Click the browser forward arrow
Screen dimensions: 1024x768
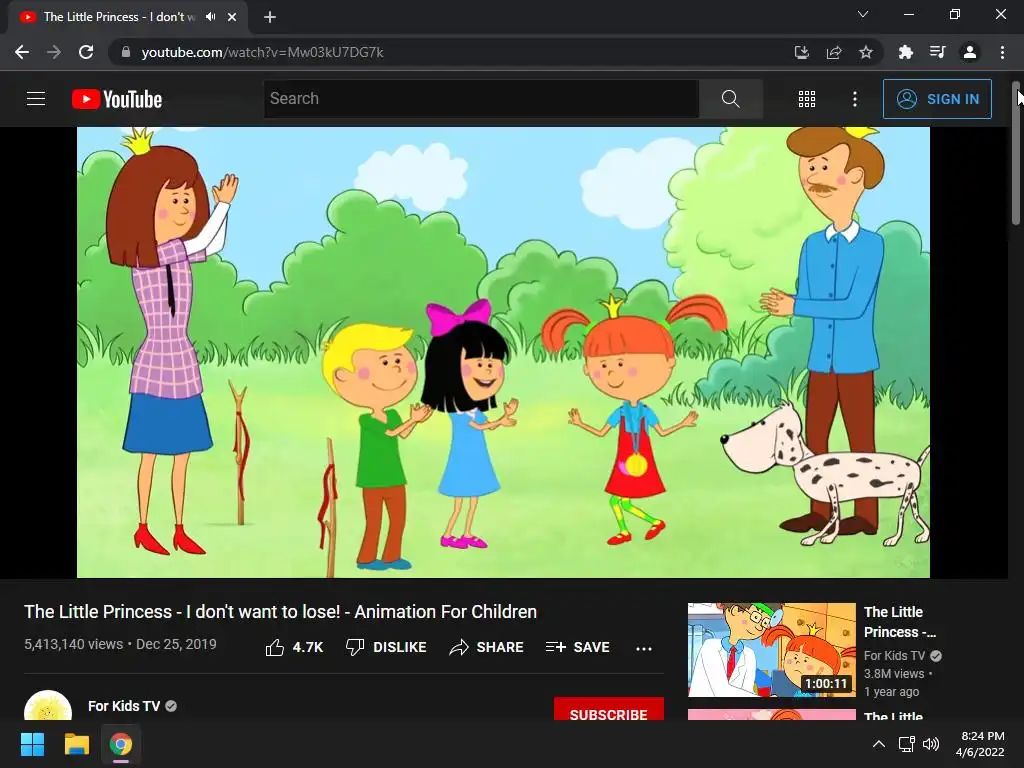(x=54, y=52)
